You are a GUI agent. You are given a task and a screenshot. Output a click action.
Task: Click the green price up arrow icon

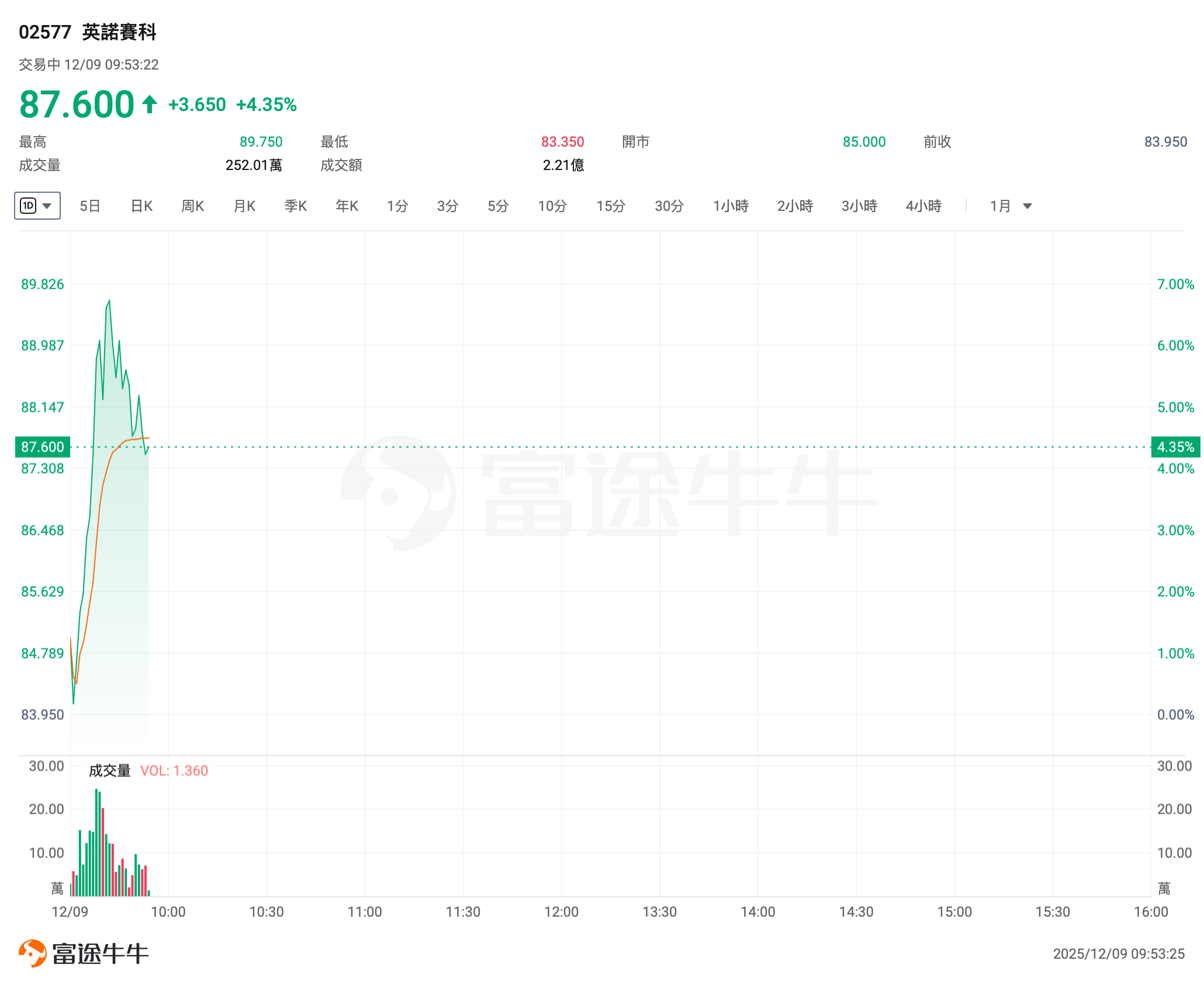[150, 105]
